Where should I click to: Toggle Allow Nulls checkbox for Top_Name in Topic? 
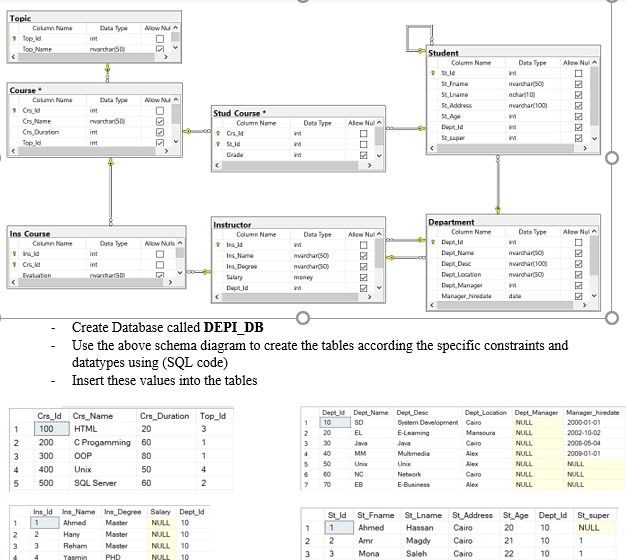click(160, 48)
